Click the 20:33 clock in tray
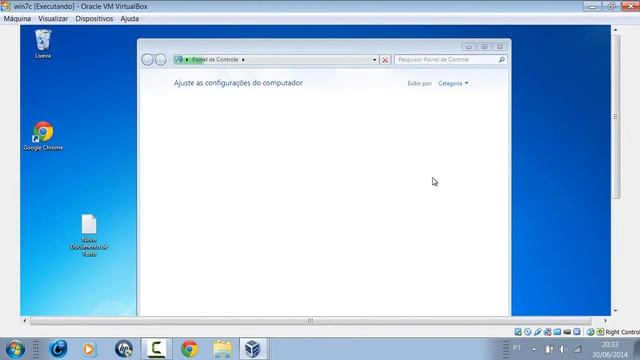 coord(609,344)
